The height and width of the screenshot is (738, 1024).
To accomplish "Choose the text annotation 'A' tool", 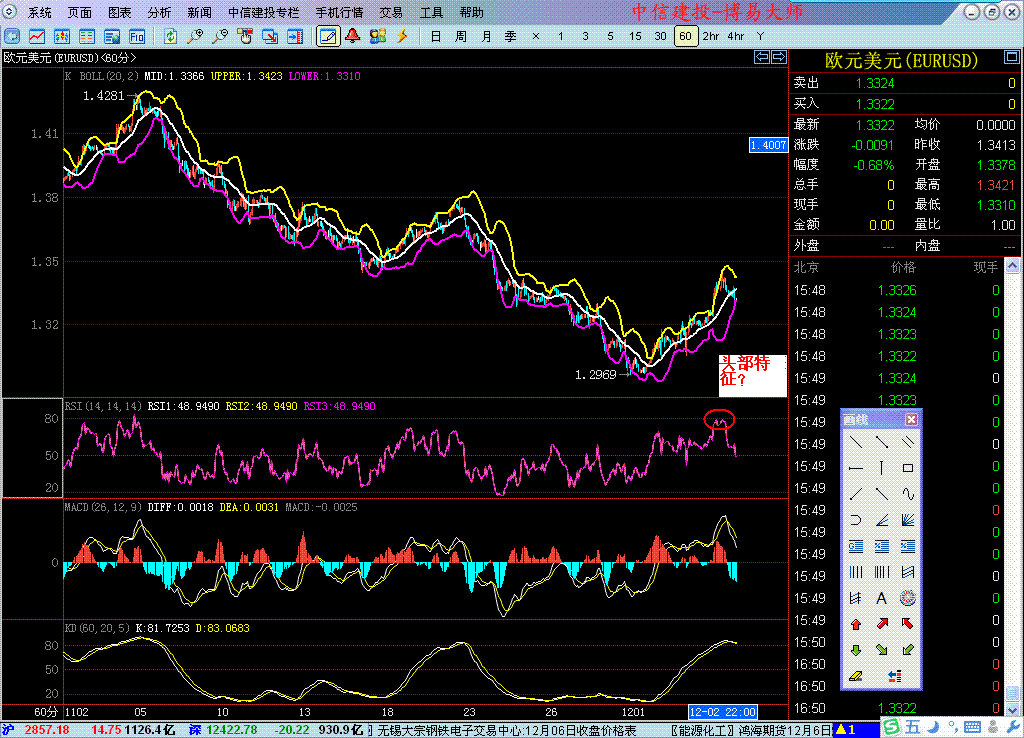I will (881, 598).
